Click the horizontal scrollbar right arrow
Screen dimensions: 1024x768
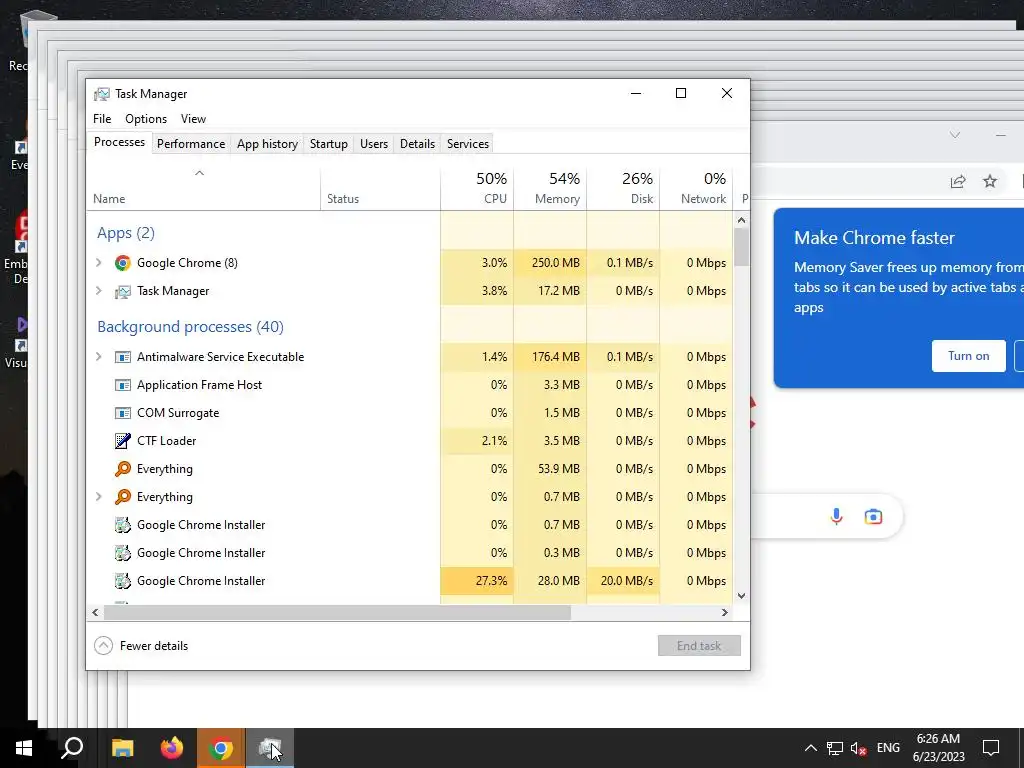[x=724, y=613]
